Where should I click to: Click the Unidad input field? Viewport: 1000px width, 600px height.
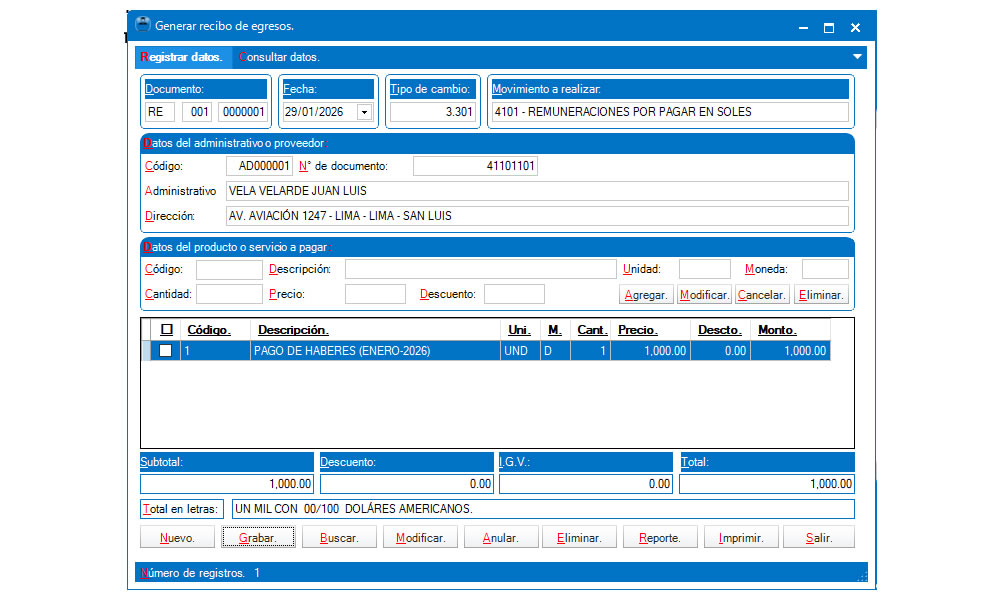[704, 269]
